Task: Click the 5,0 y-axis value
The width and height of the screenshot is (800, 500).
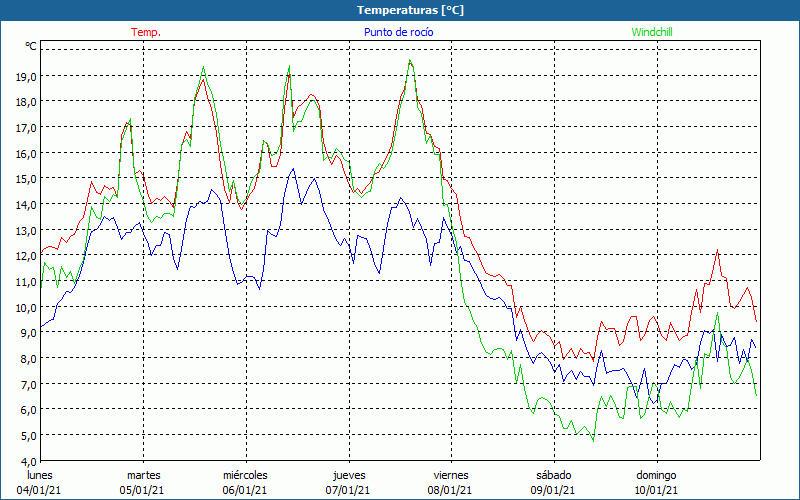Action: pyautogui.click(x=29, y=435)
